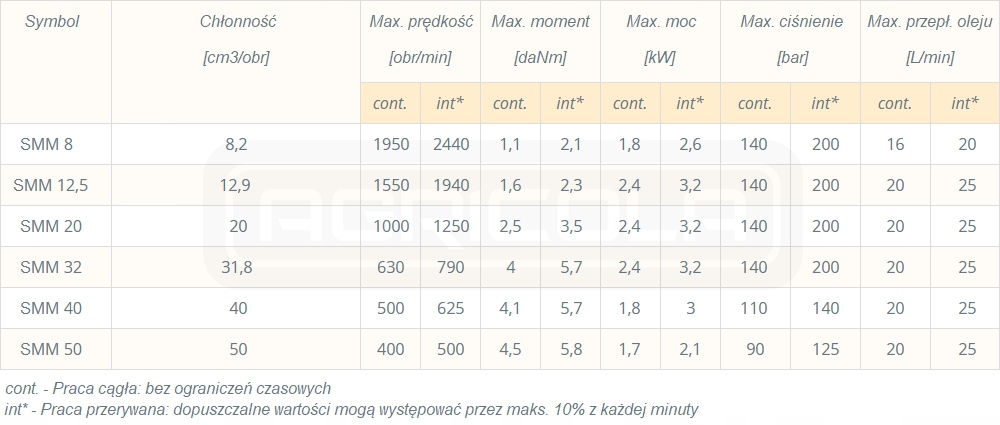Select the 31,8 displacement value
The width and height of the screenshot is (1000, 425).
coord(237,267)
